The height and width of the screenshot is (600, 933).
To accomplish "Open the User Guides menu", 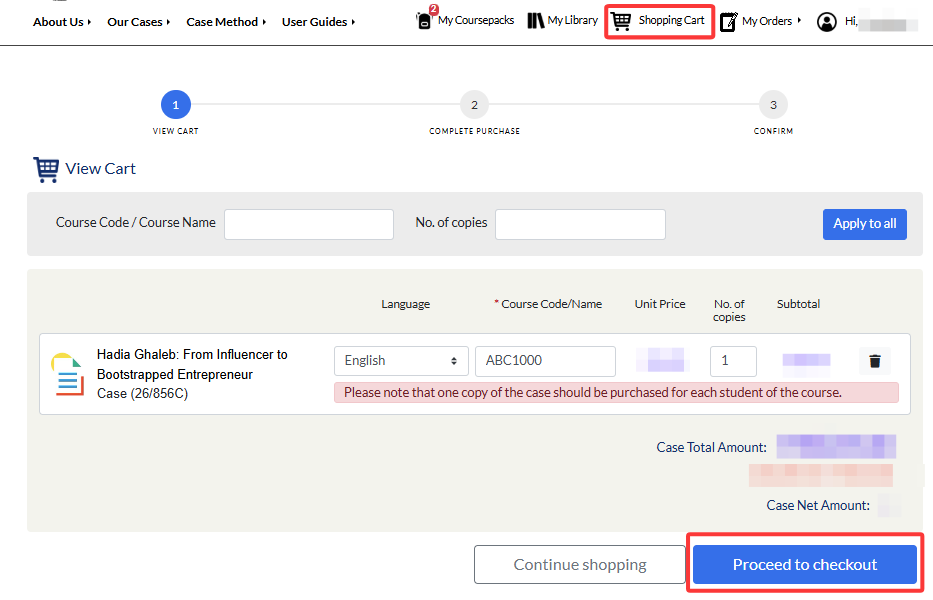I will (x=318, y=22).
